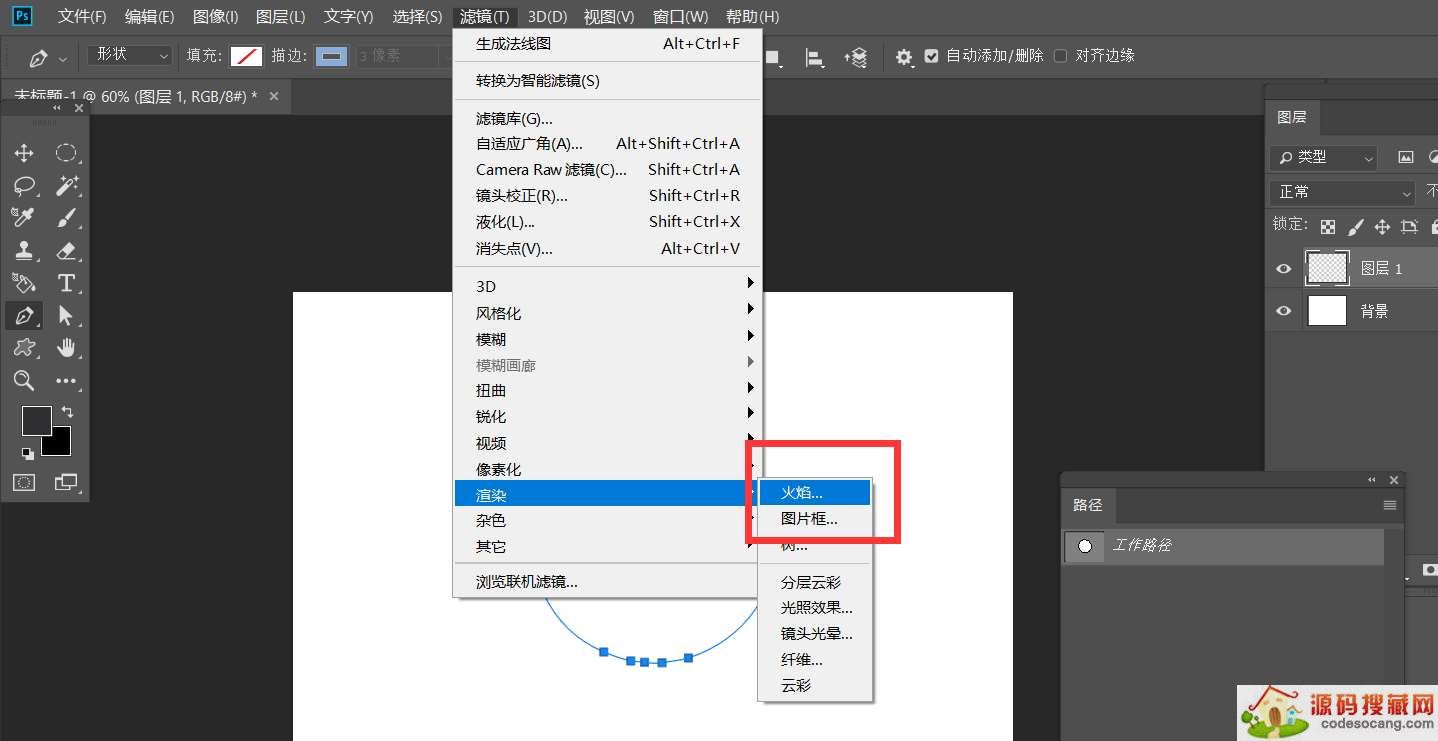Swap foreground and background colors
The height and width of the screenshot is (741, 1438).
point(67,411)
